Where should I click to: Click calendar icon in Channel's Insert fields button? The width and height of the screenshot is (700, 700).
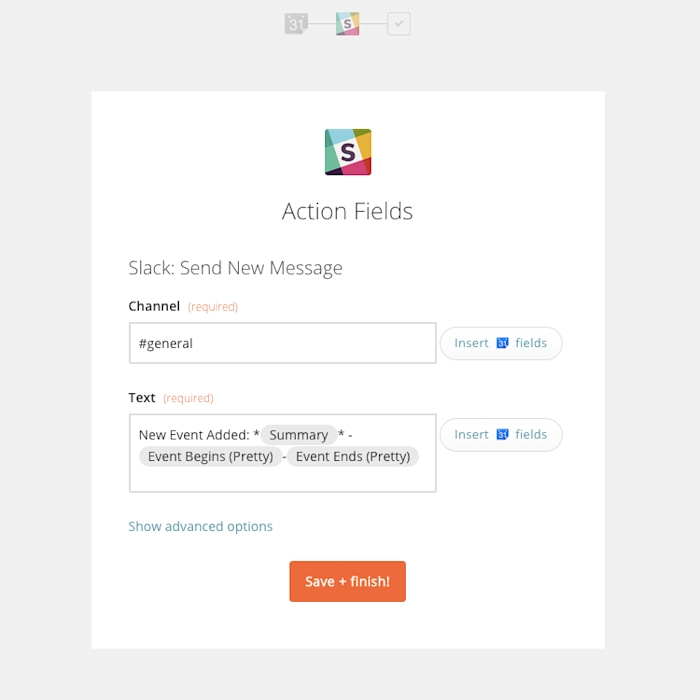click(503, 343)
